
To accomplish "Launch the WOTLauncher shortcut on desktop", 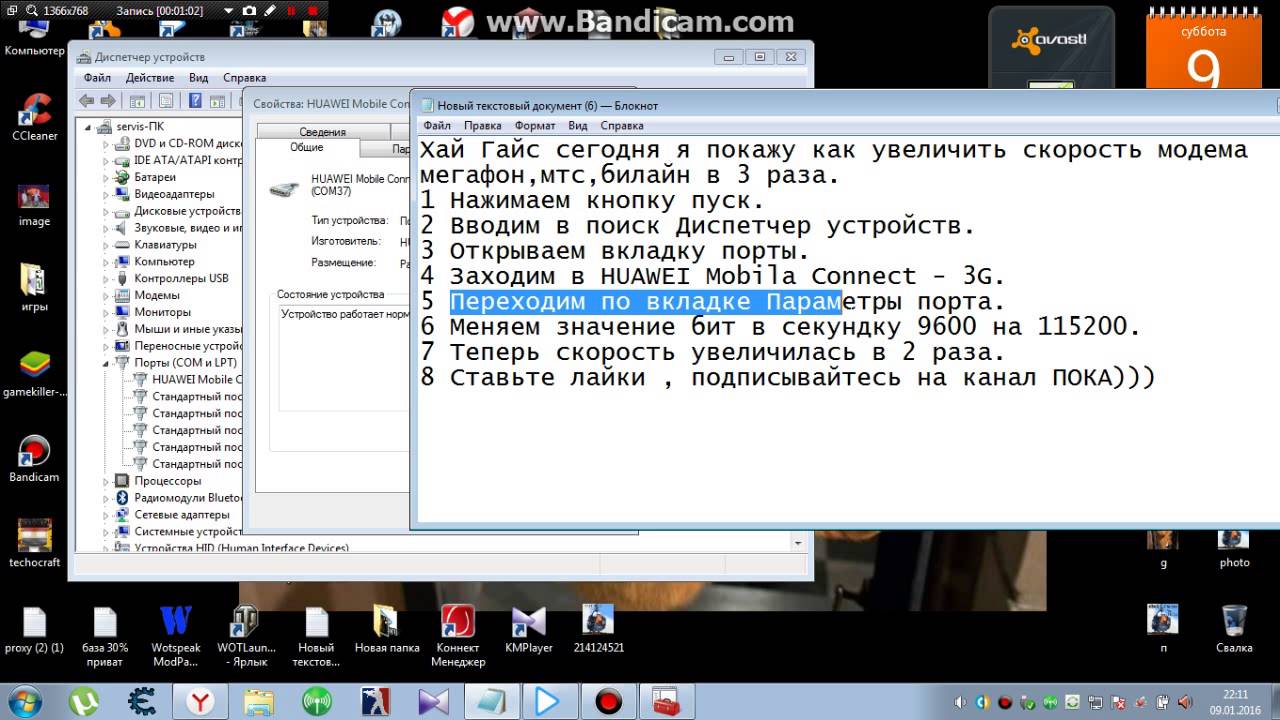I will point(246,637).
